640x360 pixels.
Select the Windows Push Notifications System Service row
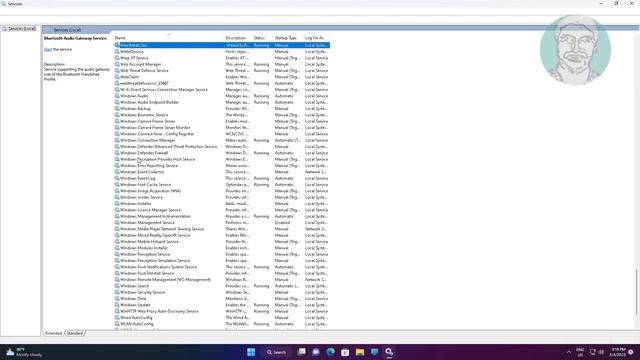(222, 267)
